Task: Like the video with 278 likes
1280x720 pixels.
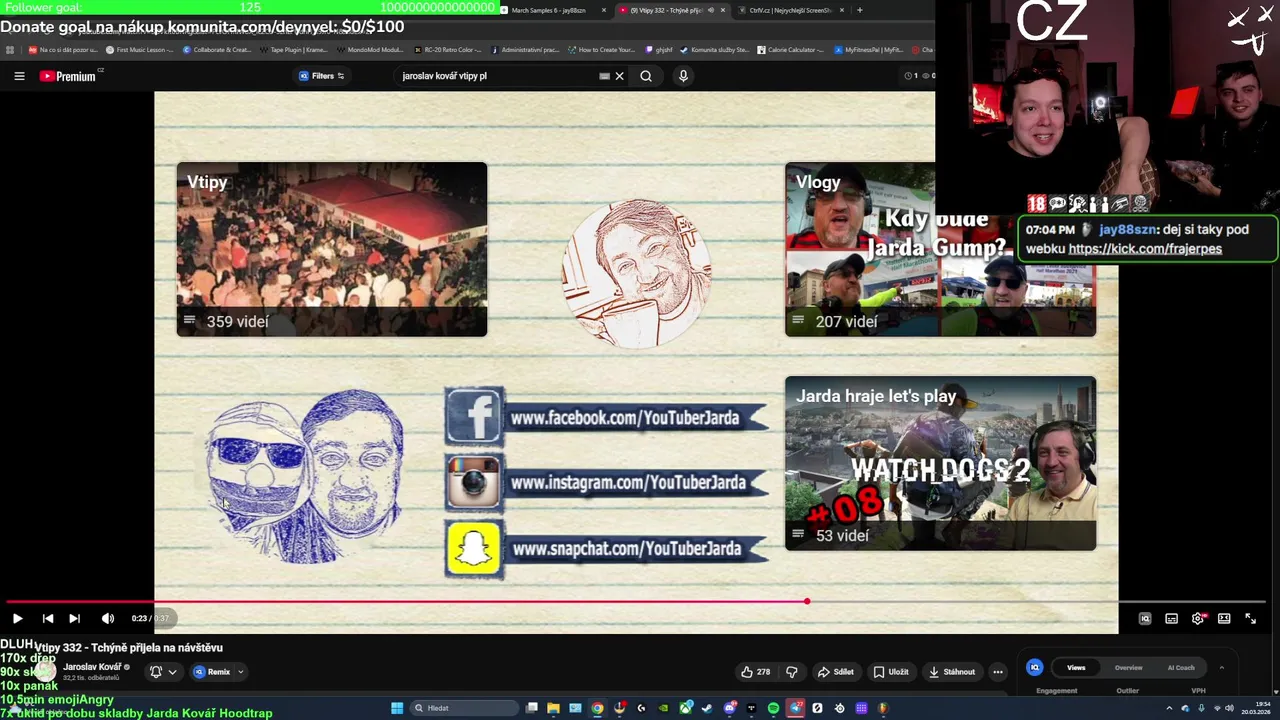Action: click(x=755, y=672)
